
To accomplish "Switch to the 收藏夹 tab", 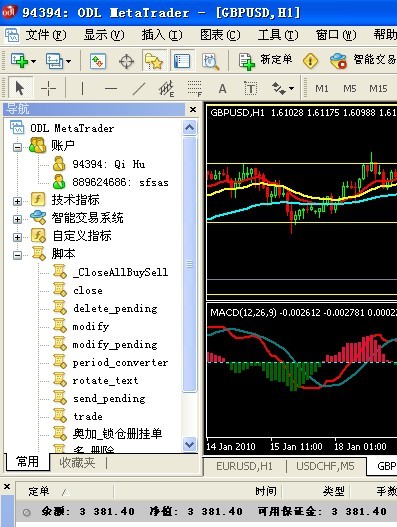I will [77, 463].
